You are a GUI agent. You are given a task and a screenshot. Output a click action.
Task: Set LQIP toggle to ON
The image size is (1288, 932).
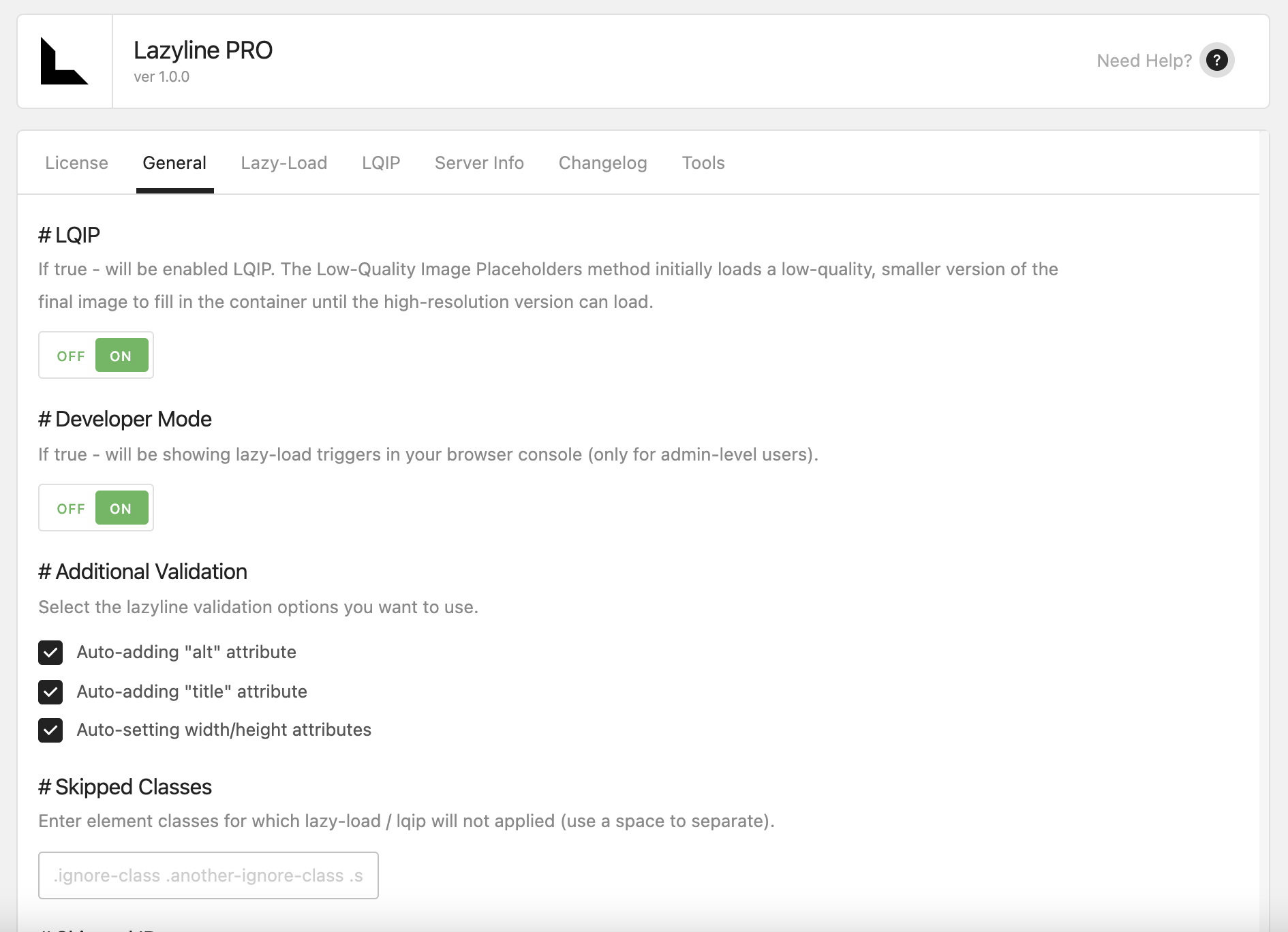121,355
